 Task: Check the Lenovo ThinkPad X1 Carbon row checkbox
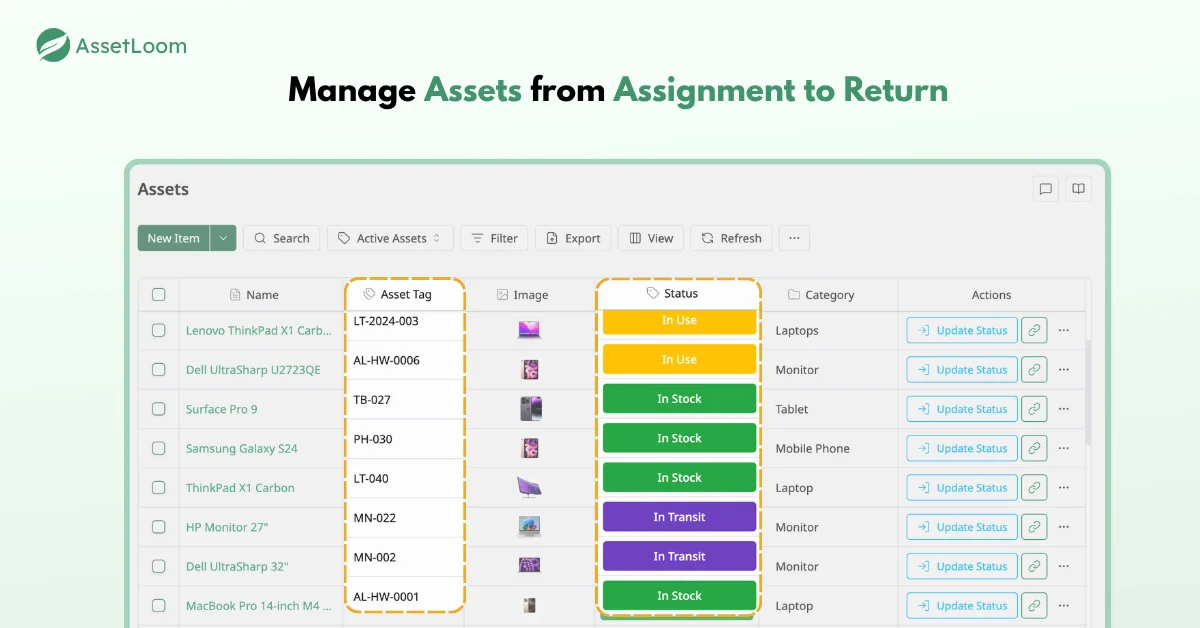(x=158, y=330)
